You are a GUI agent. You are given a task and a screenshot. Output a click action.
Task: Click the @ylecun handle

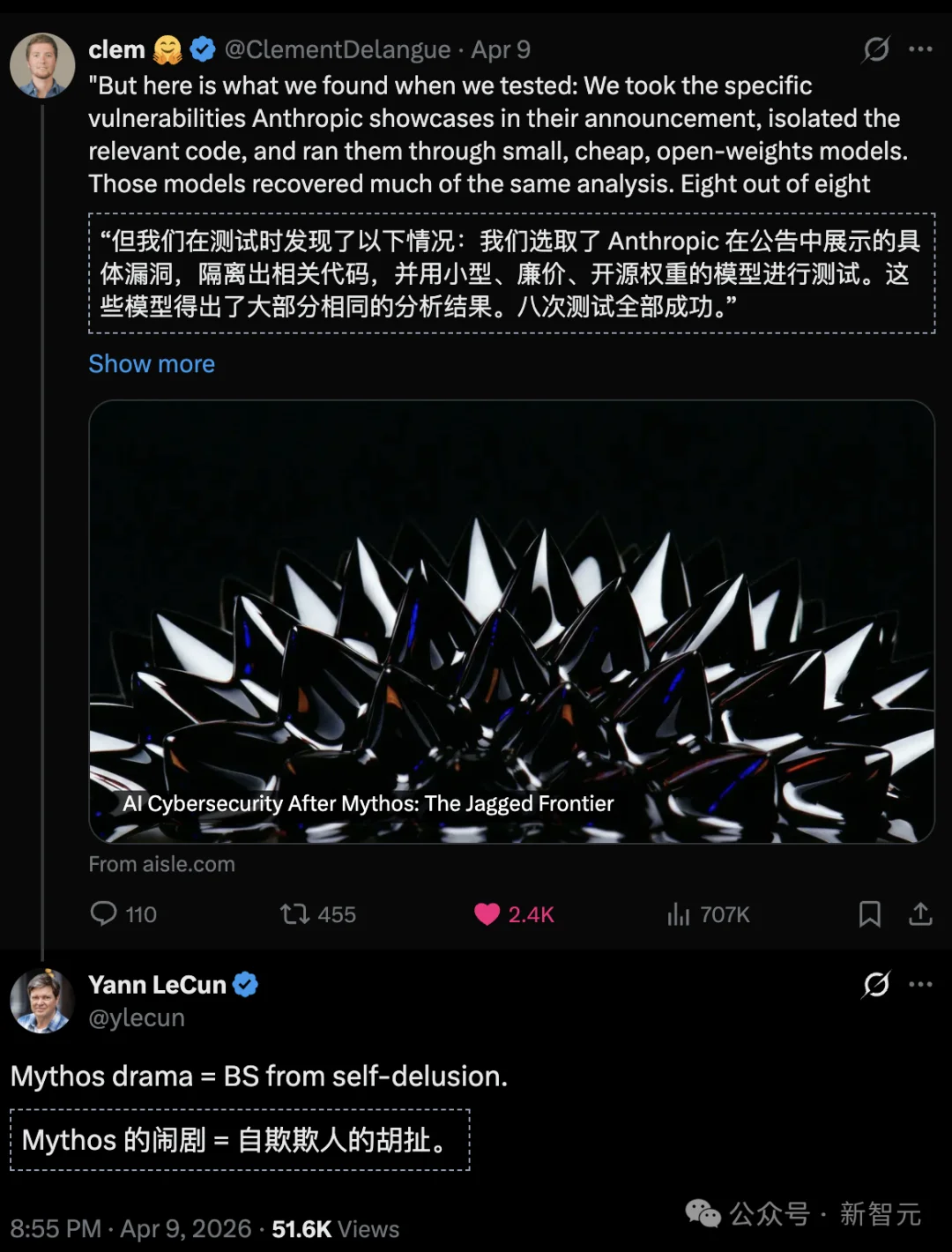click(137, 1018)
